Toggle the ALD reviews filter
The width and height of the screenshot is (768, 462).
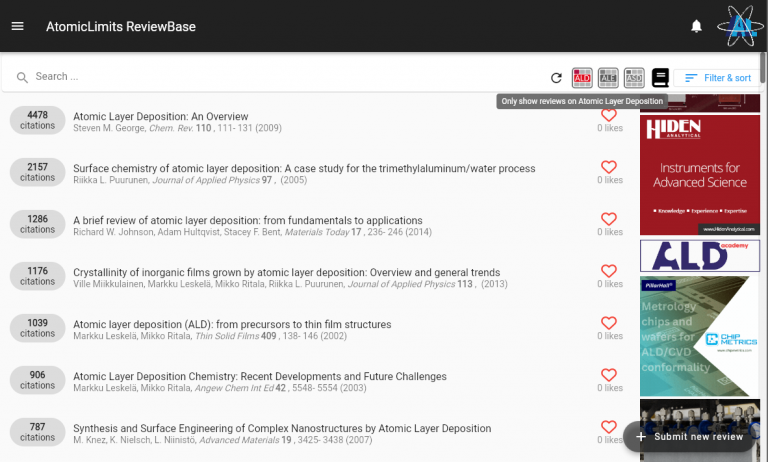point(582,77)
